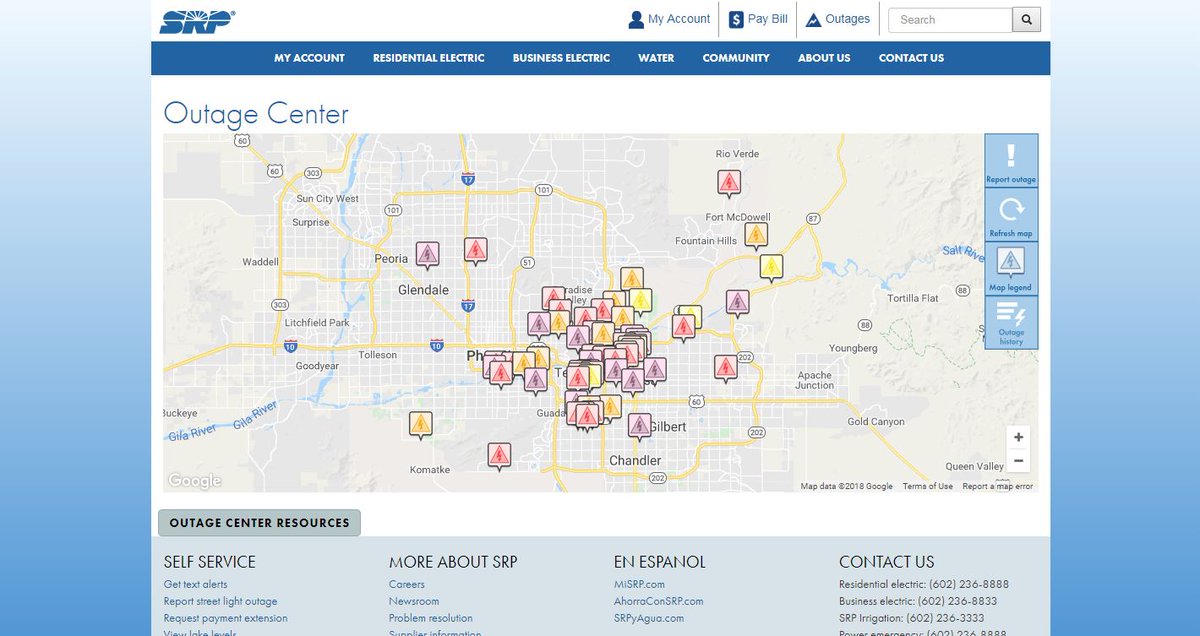Click the Google logo on map
1200x636 pixels.
click(194, 481)
